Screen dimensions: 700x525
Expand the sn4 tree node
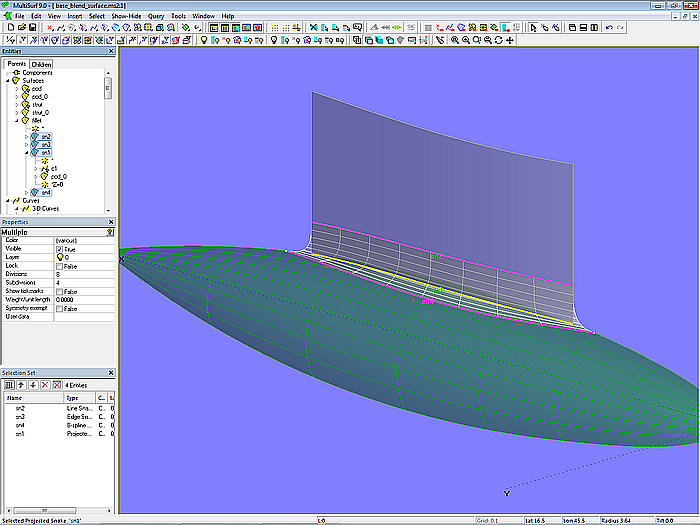click(x=27, y=192)
